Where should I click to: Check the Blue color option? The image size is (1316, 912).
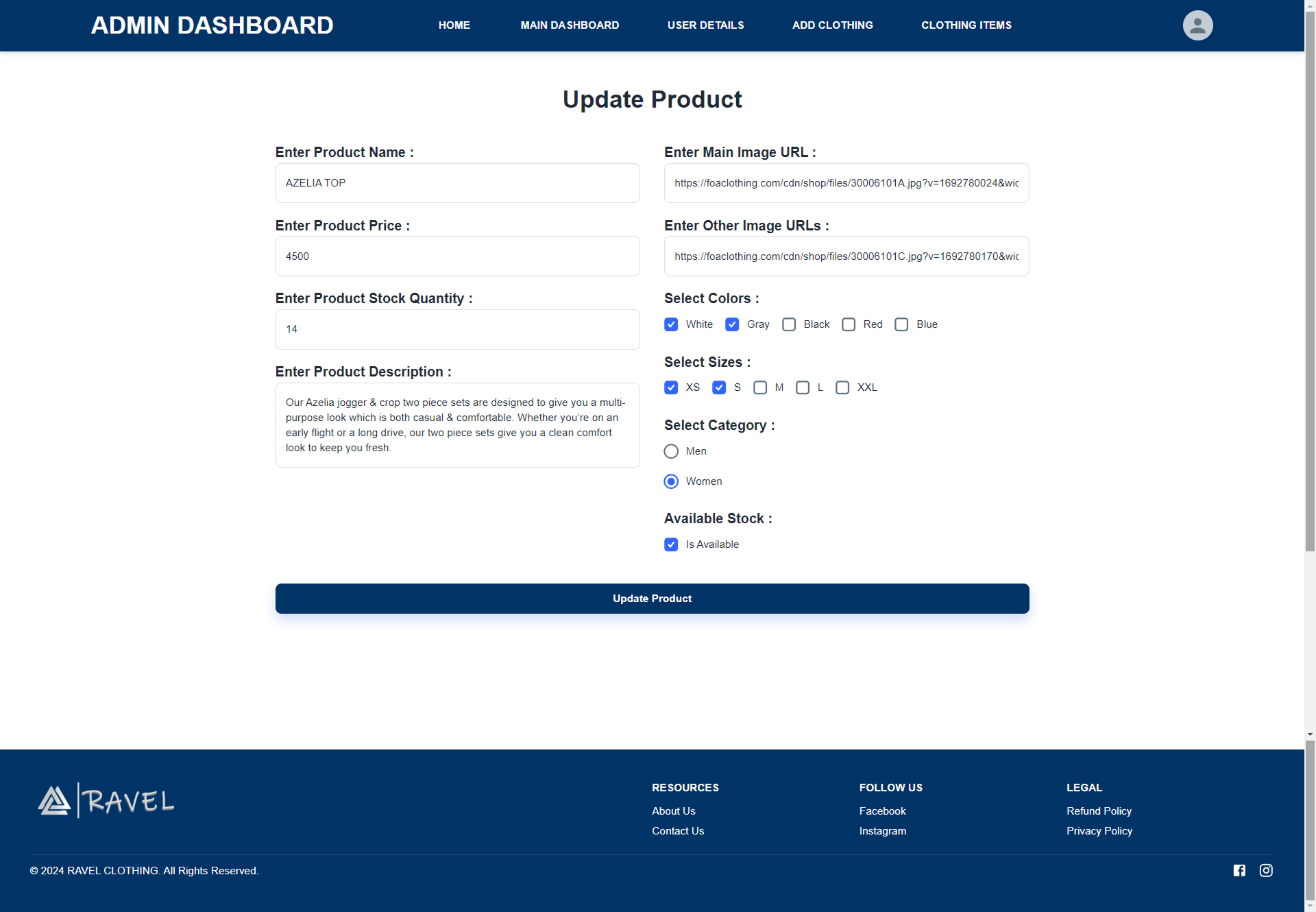click(x=901, y=324)
